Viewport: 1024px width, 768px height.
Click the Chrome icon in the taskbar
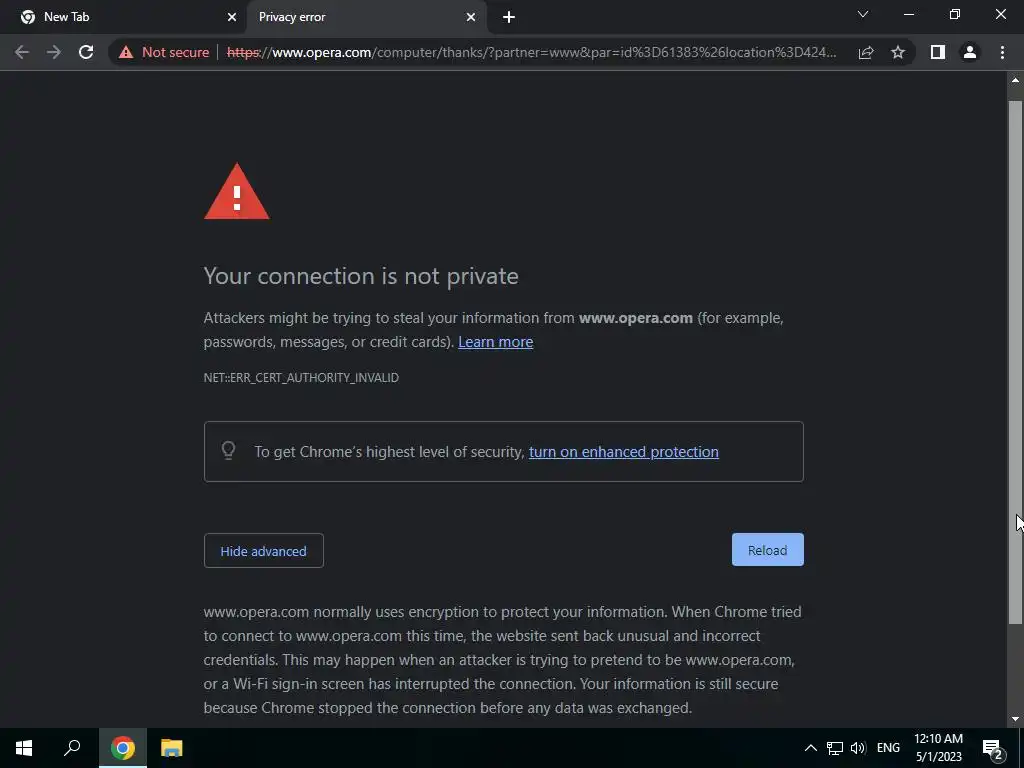[x=123, y=748]
